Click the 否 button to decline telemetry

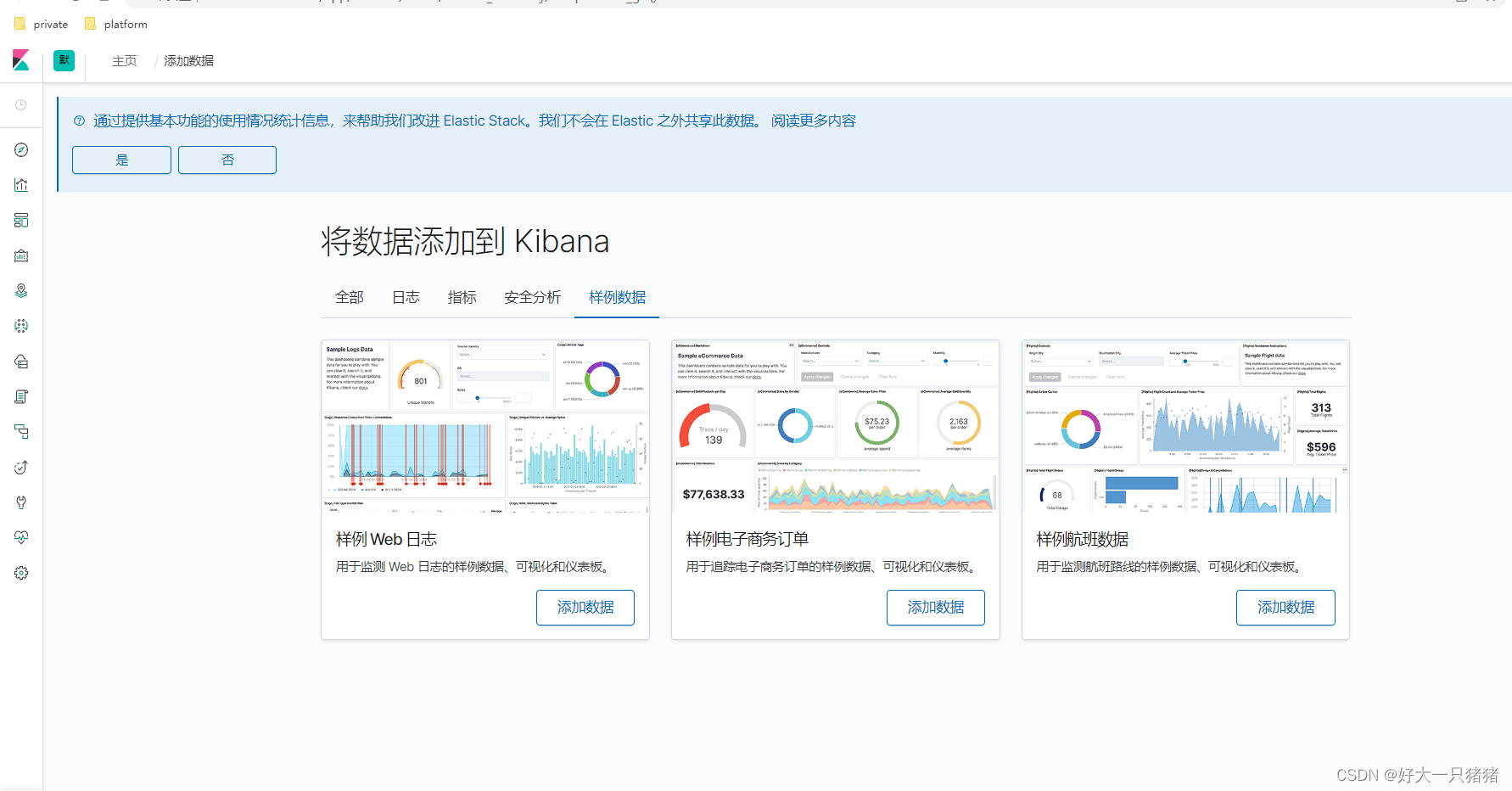coord(227,160)
